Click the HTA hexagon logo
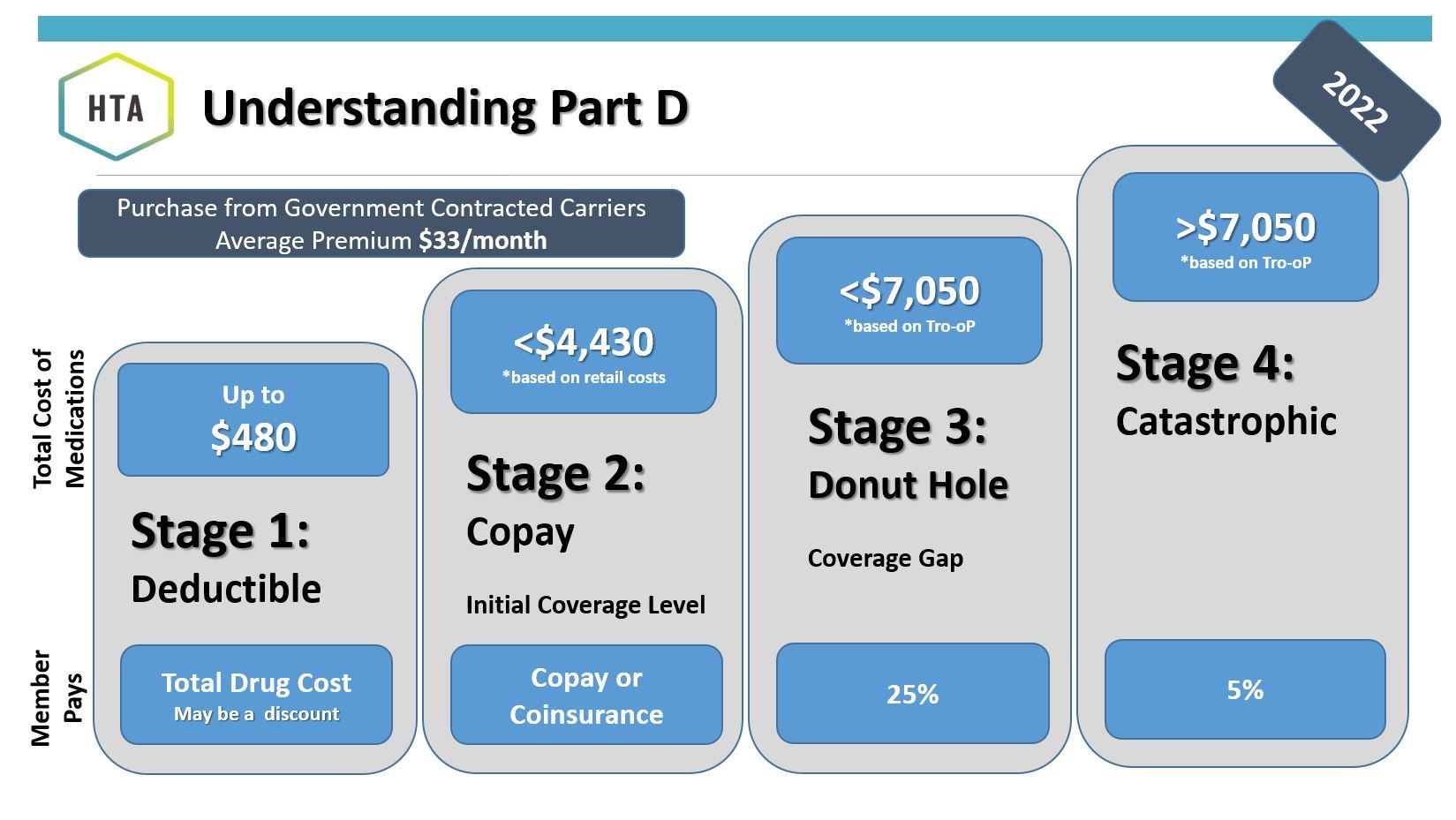Viewport: 1456px width, 820px height. tap(116, 108)
